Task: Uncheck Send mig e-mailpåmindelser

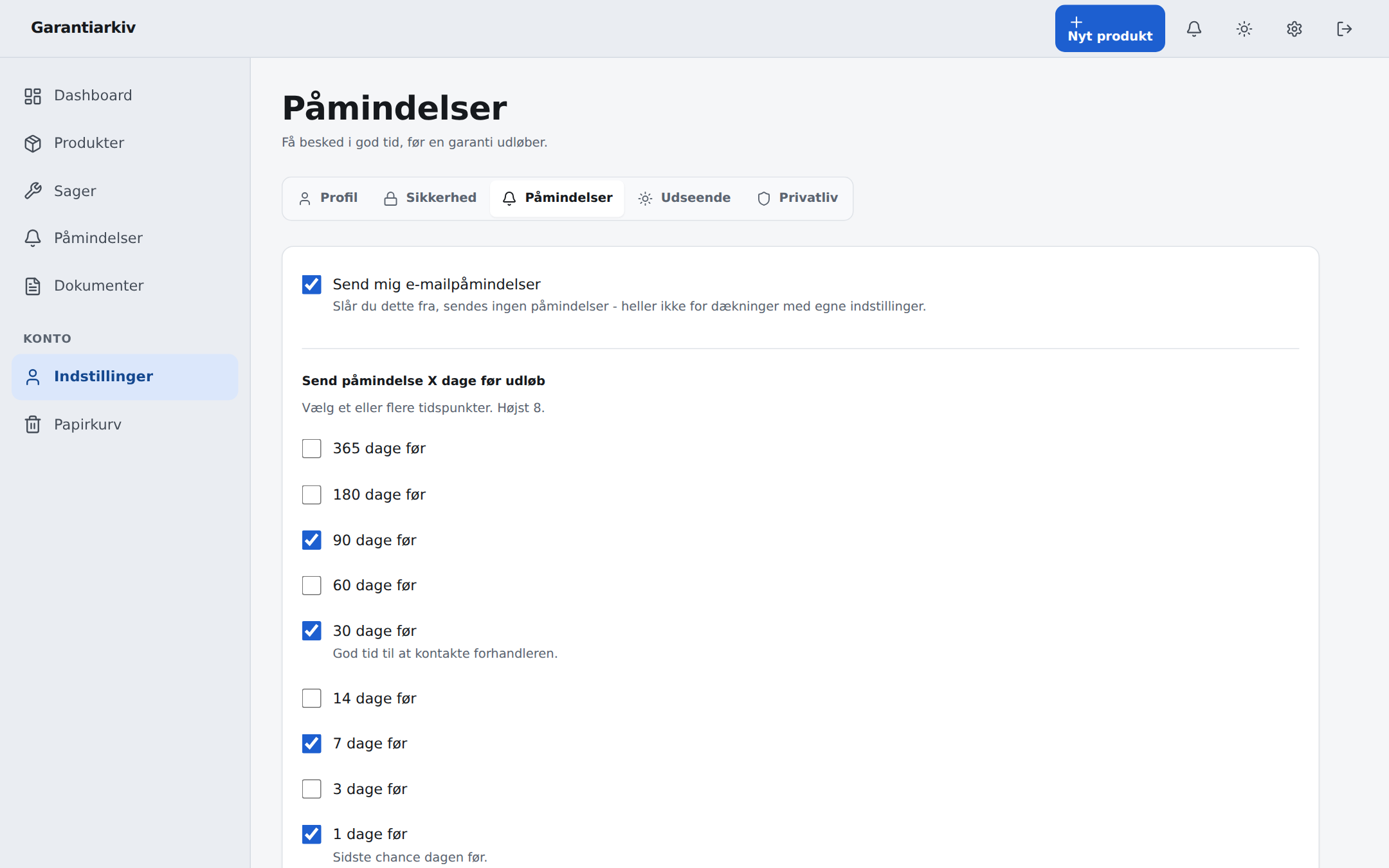Action: [x=312, y=284]
